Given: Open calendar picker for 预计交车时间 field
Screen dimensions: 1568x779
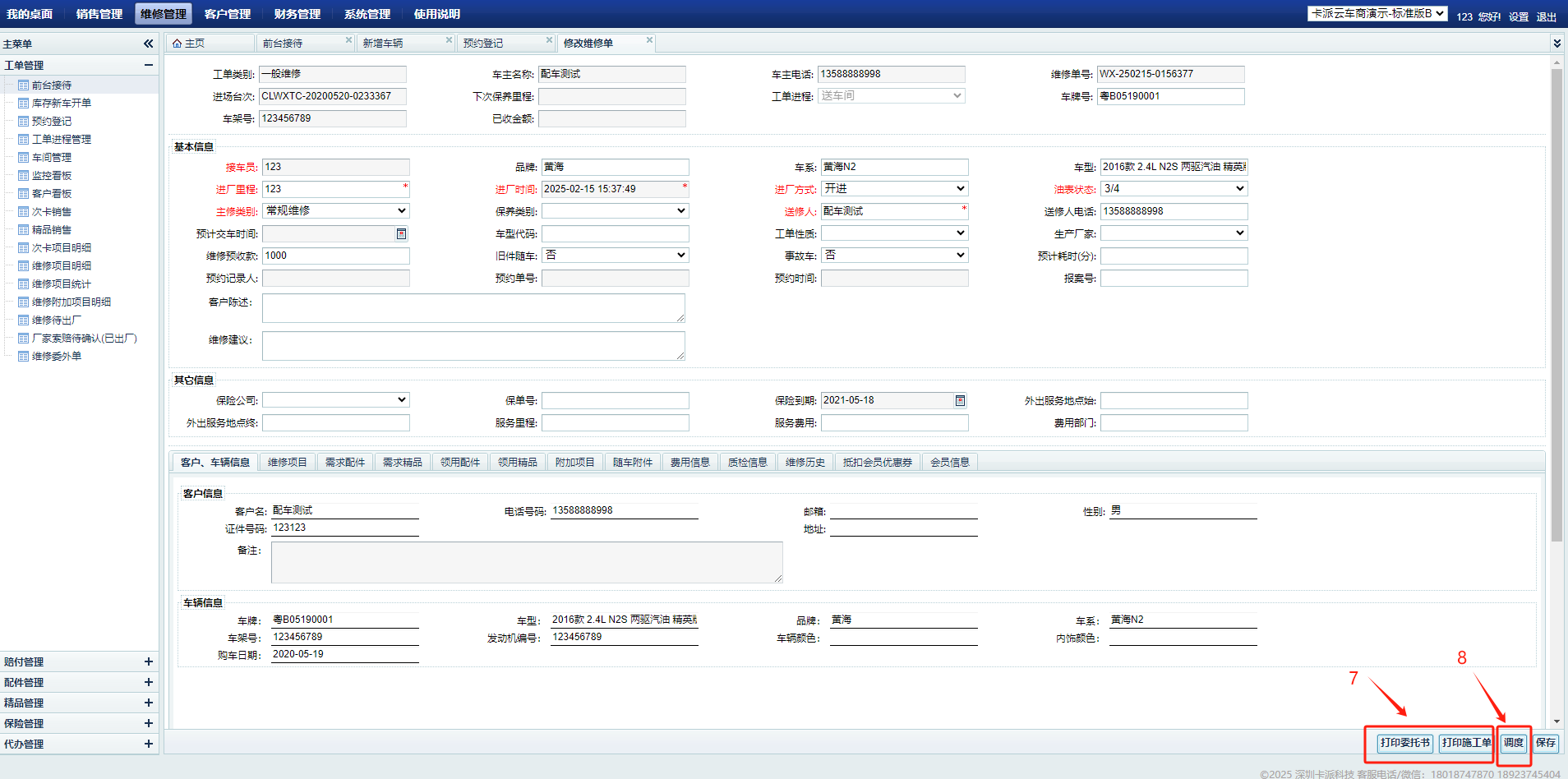Looking at the screenshot, I should pyautogui.click(x=401, y=234).
